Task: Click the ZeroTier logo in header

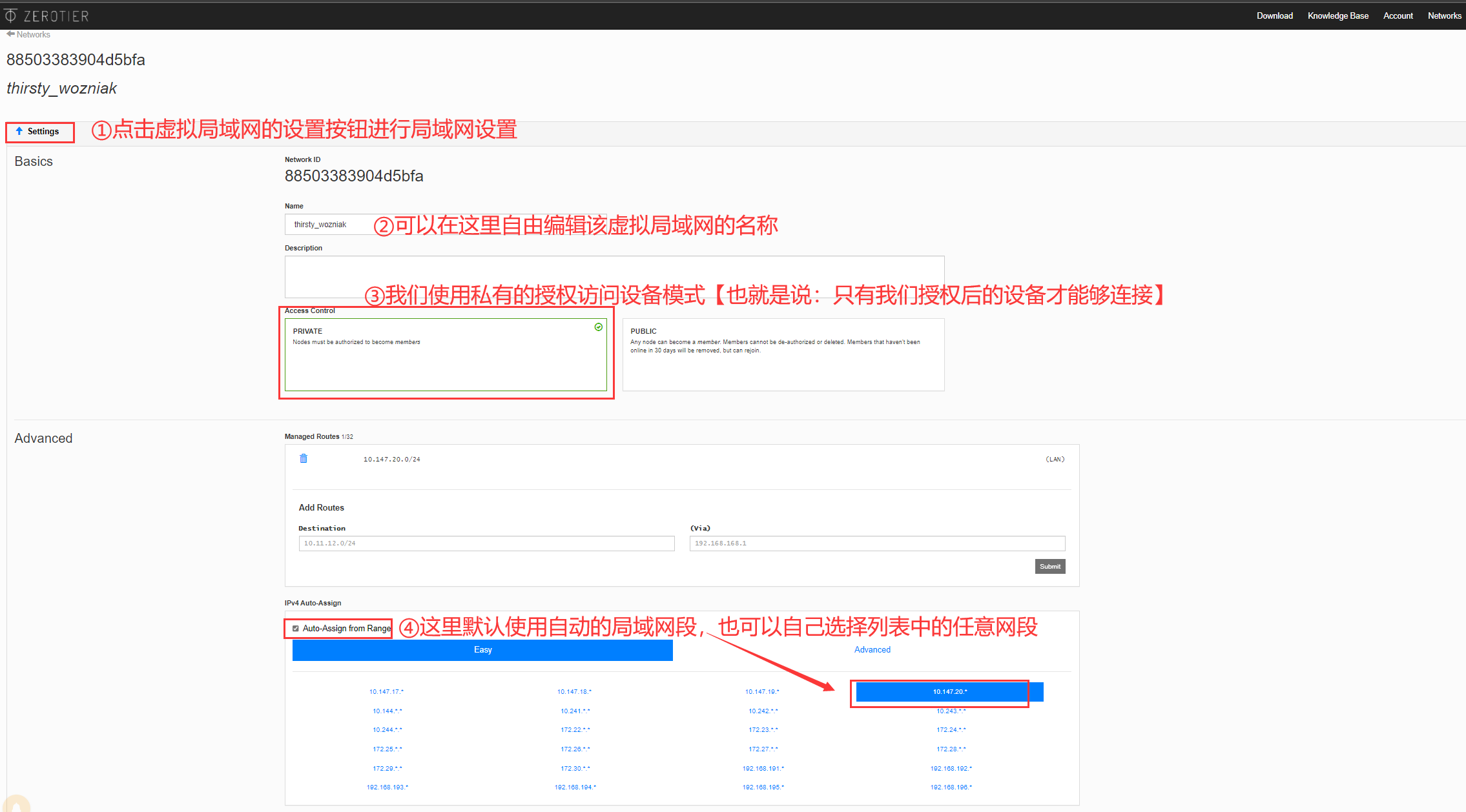Action: tap(46, 15)
